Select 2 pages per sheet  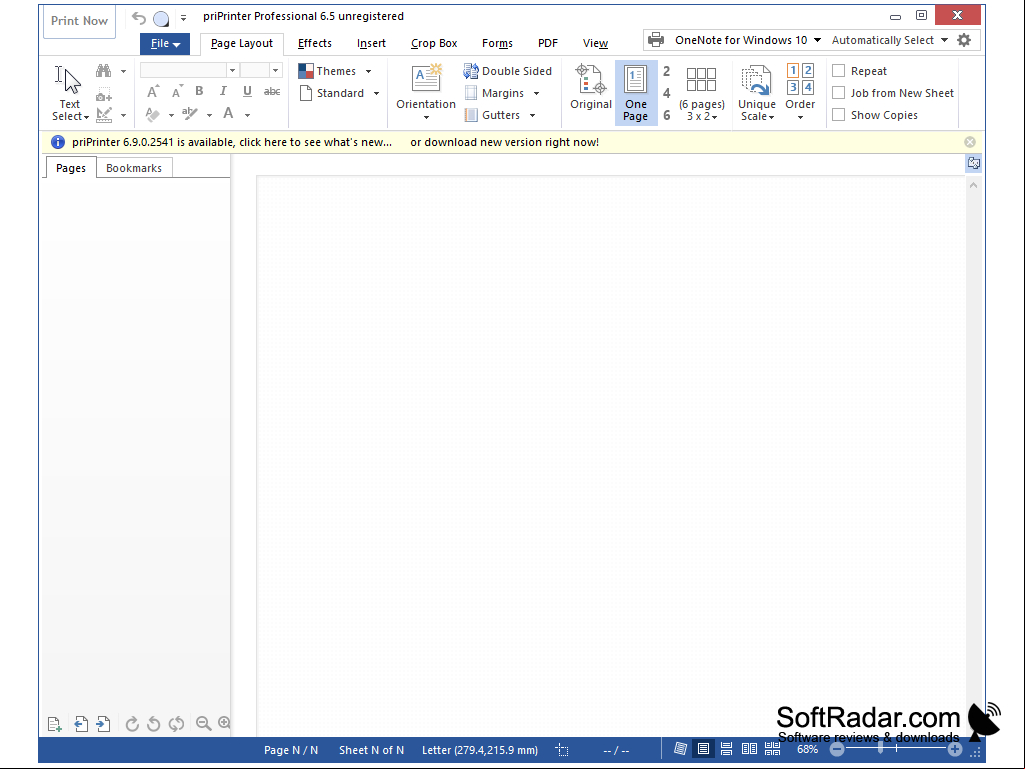click(x=667, y=71)
